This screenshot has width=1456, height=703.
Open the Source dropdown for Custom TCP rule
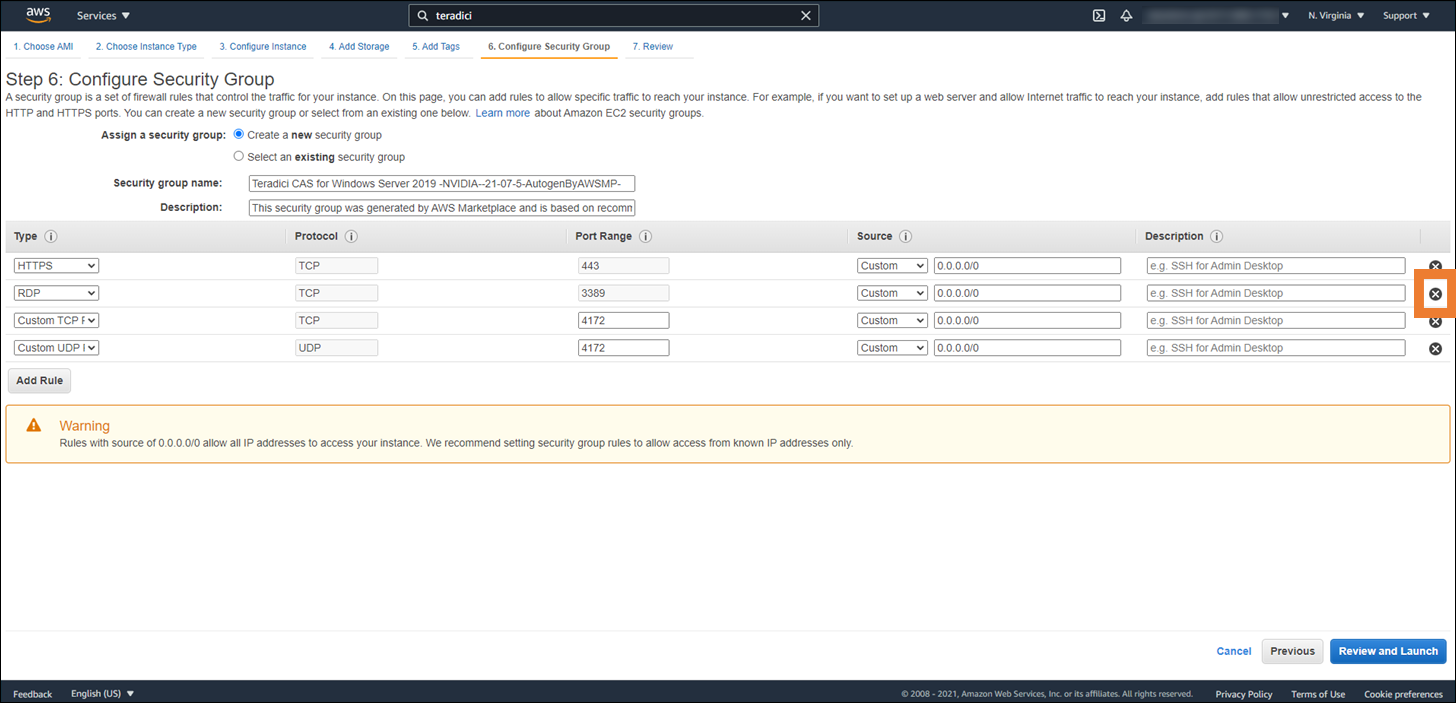pos(893,321)
